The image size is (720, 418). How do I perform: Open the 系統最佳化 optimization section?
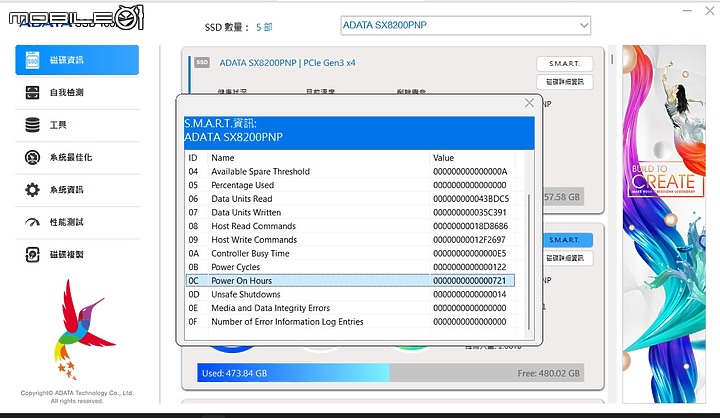77,158
